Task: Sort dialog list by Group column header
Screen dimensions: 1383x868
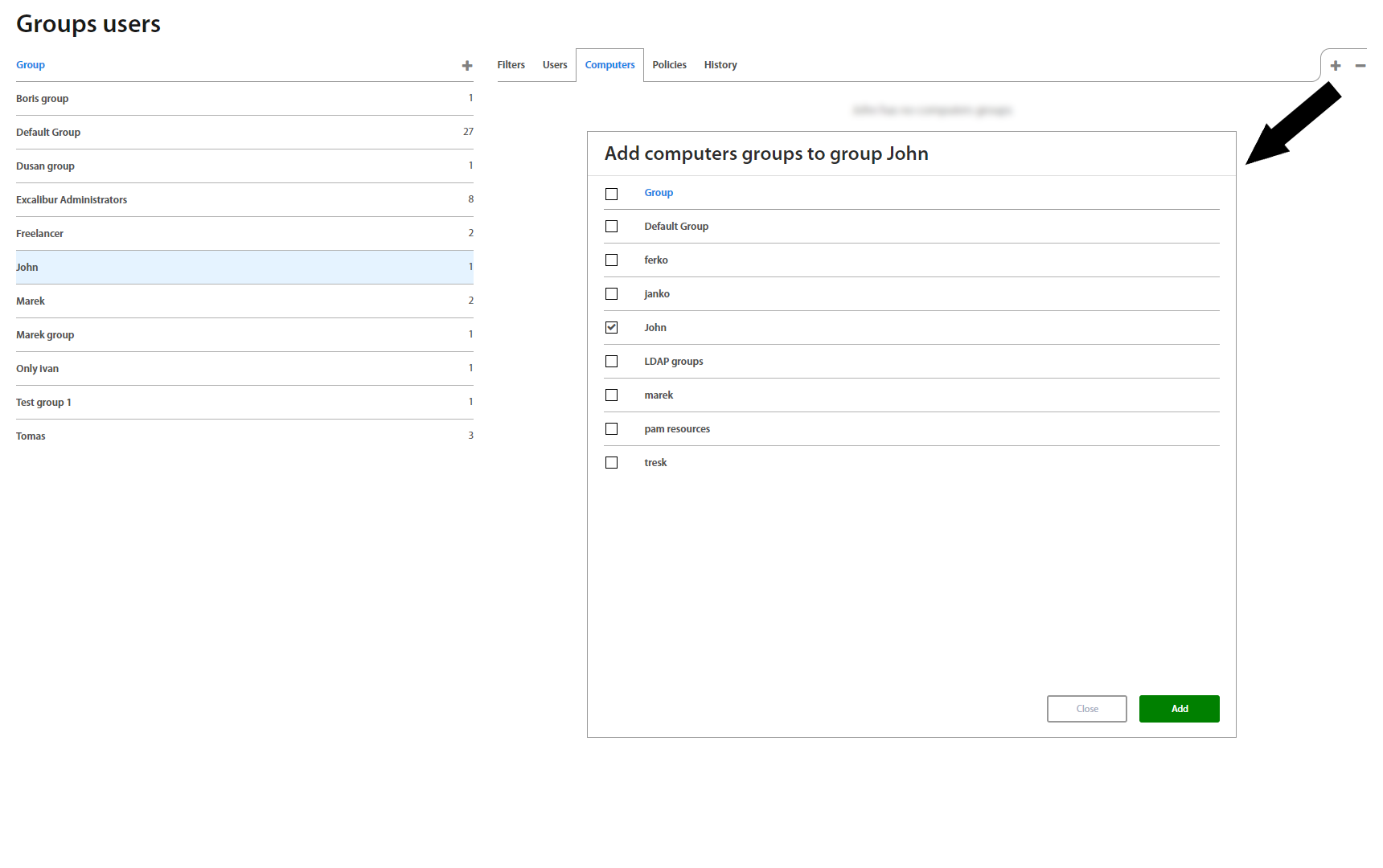Action: pyautogui.click(x=659, y=193)
